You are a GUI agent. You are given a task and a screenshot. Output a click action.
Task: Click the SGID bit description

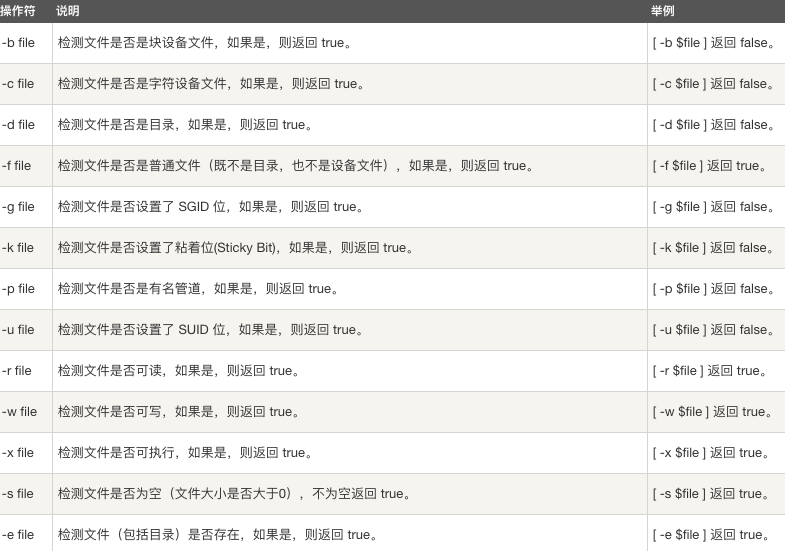211,207
